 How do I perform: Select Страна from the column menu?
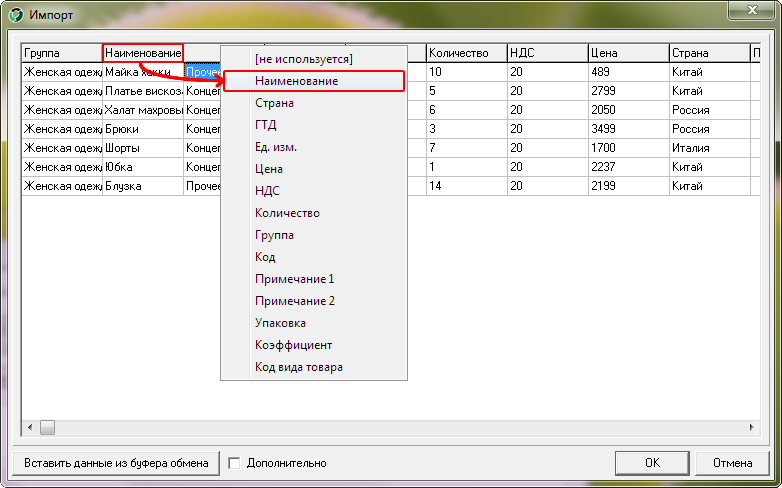coord(274,103)
